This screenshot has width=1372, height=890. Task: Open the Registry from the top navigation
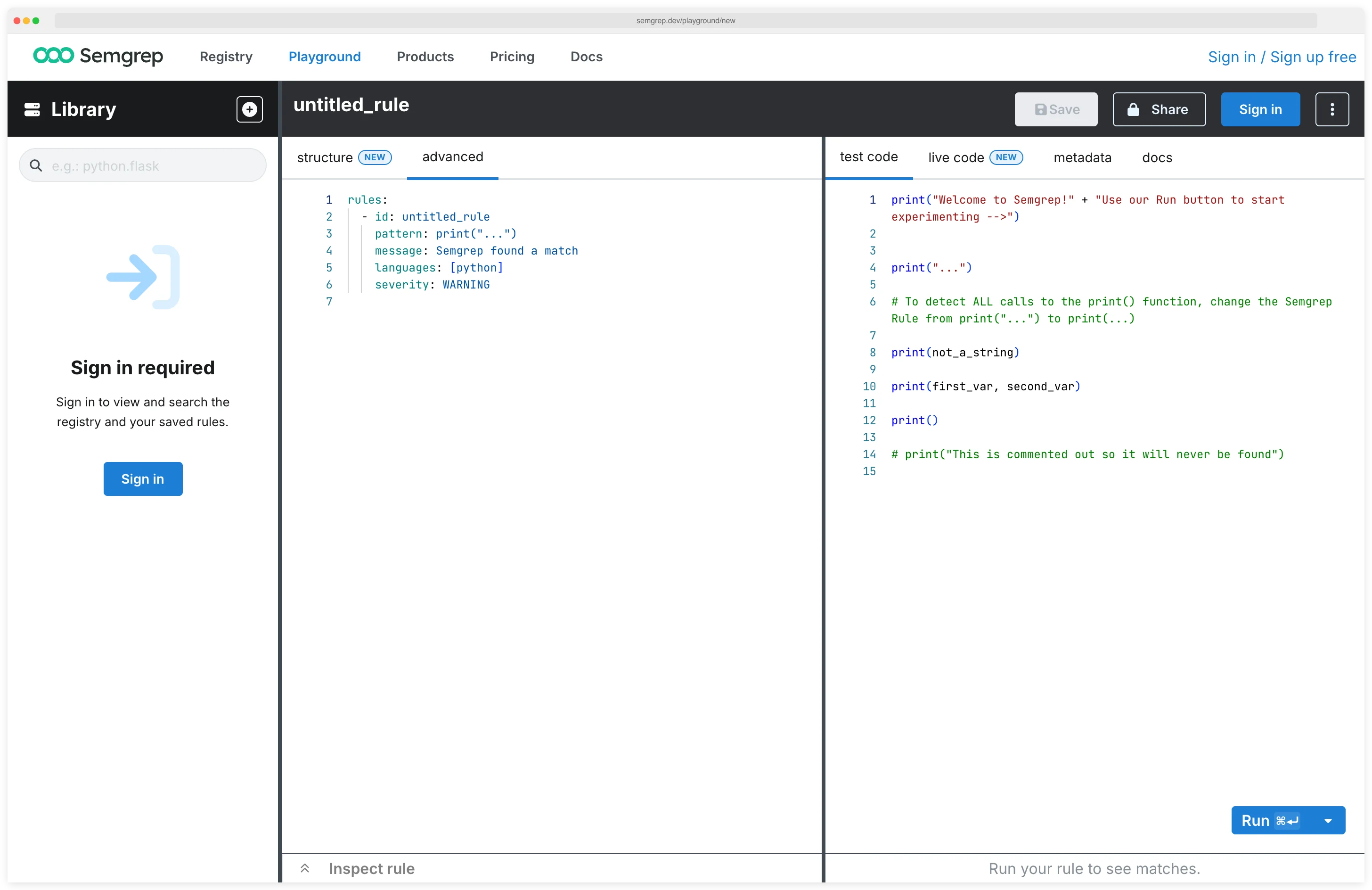click(x=226, y=57)
